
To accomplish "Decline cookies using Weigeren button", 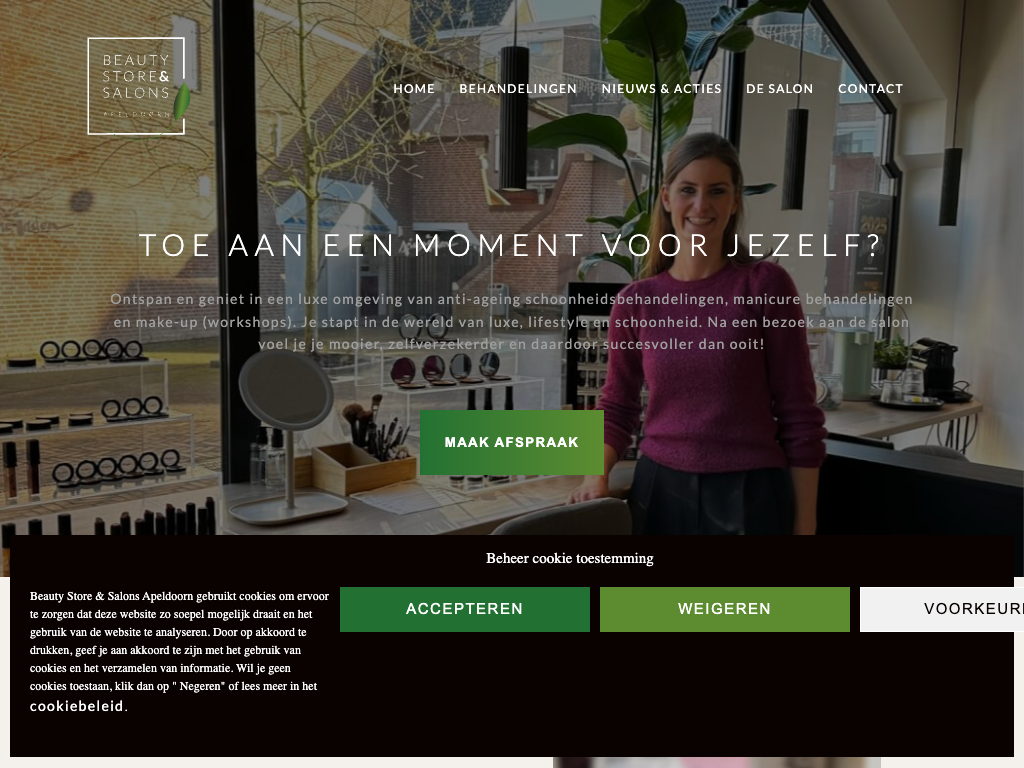I will coord(724,609).
